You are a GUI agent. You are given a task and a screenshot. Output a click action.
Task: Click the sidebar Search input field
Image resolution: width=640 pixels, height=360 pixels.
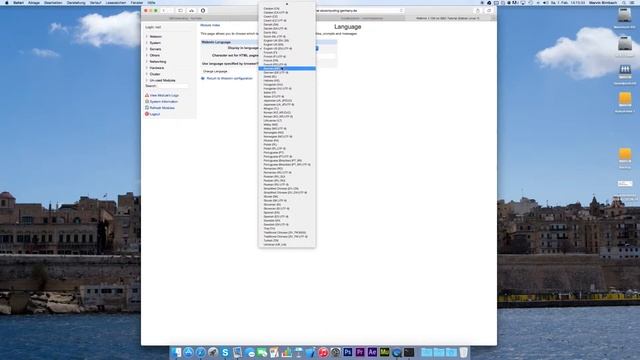click(x=173, y=86)
